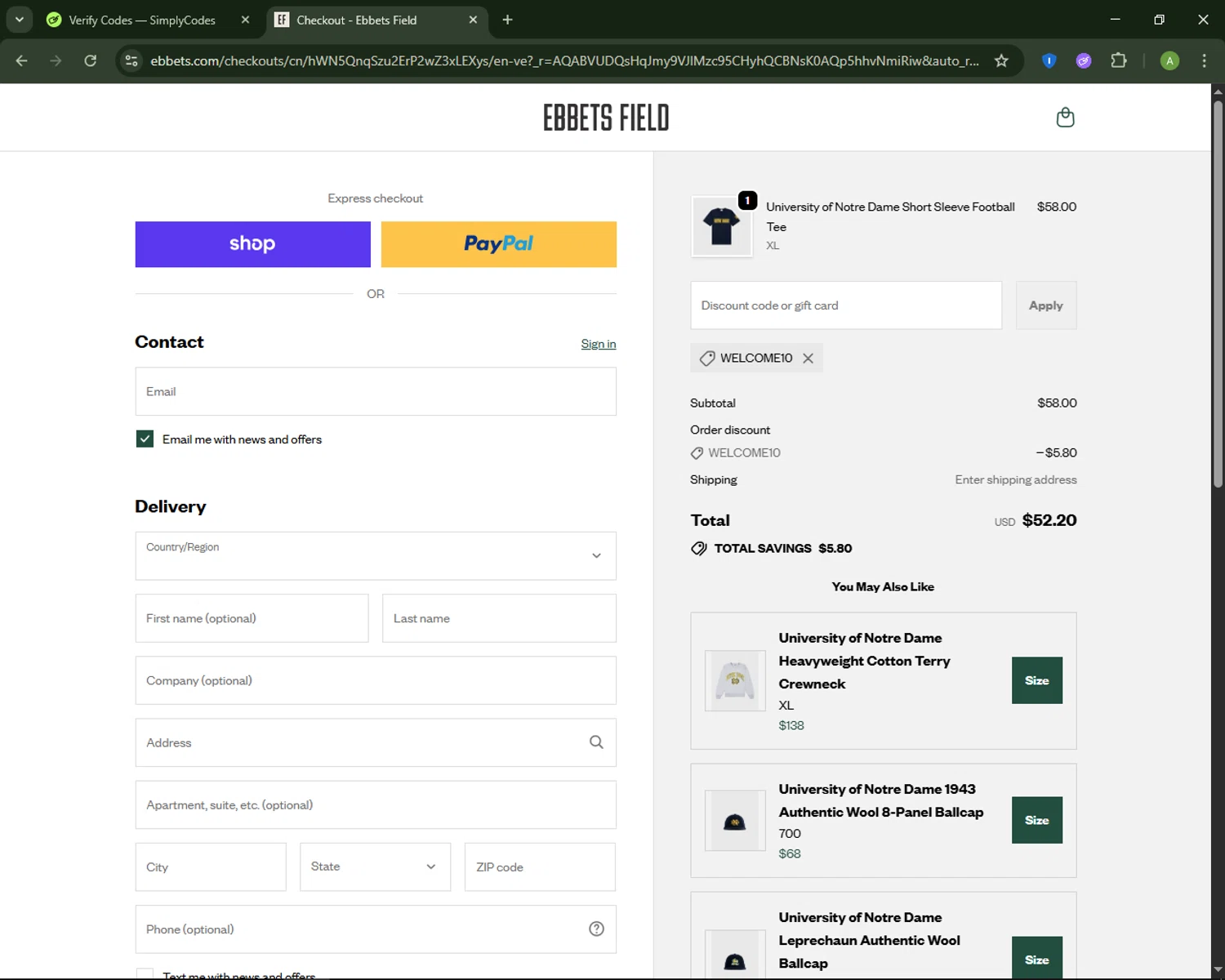Click the Heavyweight Cotton Terry Crewneck thumbnail

[735, 680]
